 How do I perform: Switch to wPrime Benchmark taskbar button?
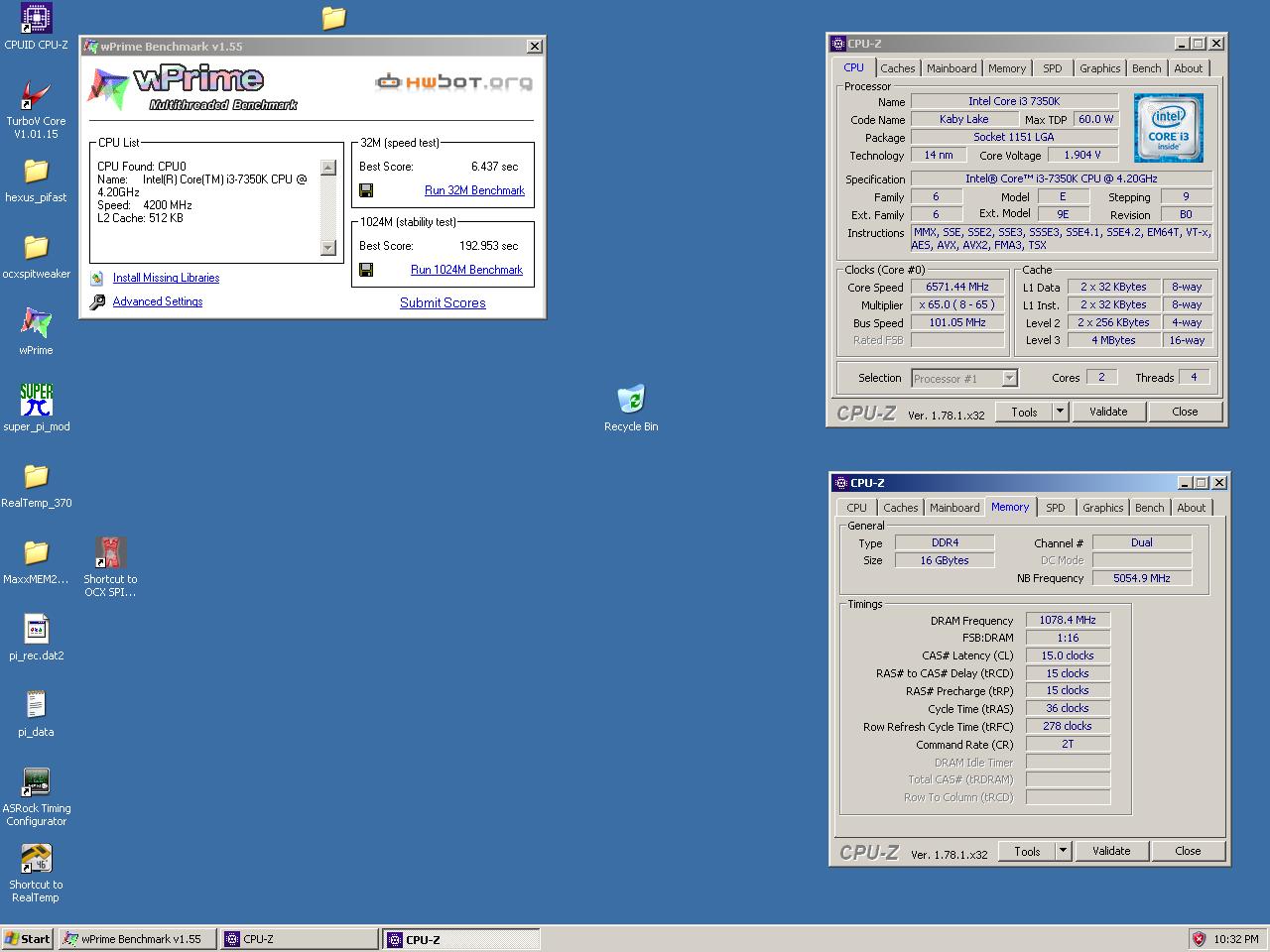pyautogui.click(x=138, y=939)
